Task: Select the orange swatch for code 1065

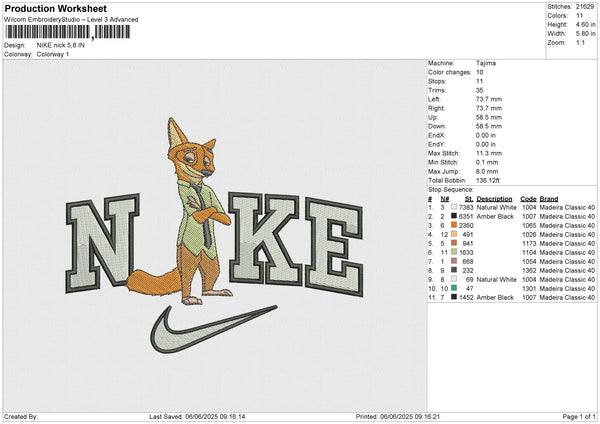Action: tap(454, 225)
